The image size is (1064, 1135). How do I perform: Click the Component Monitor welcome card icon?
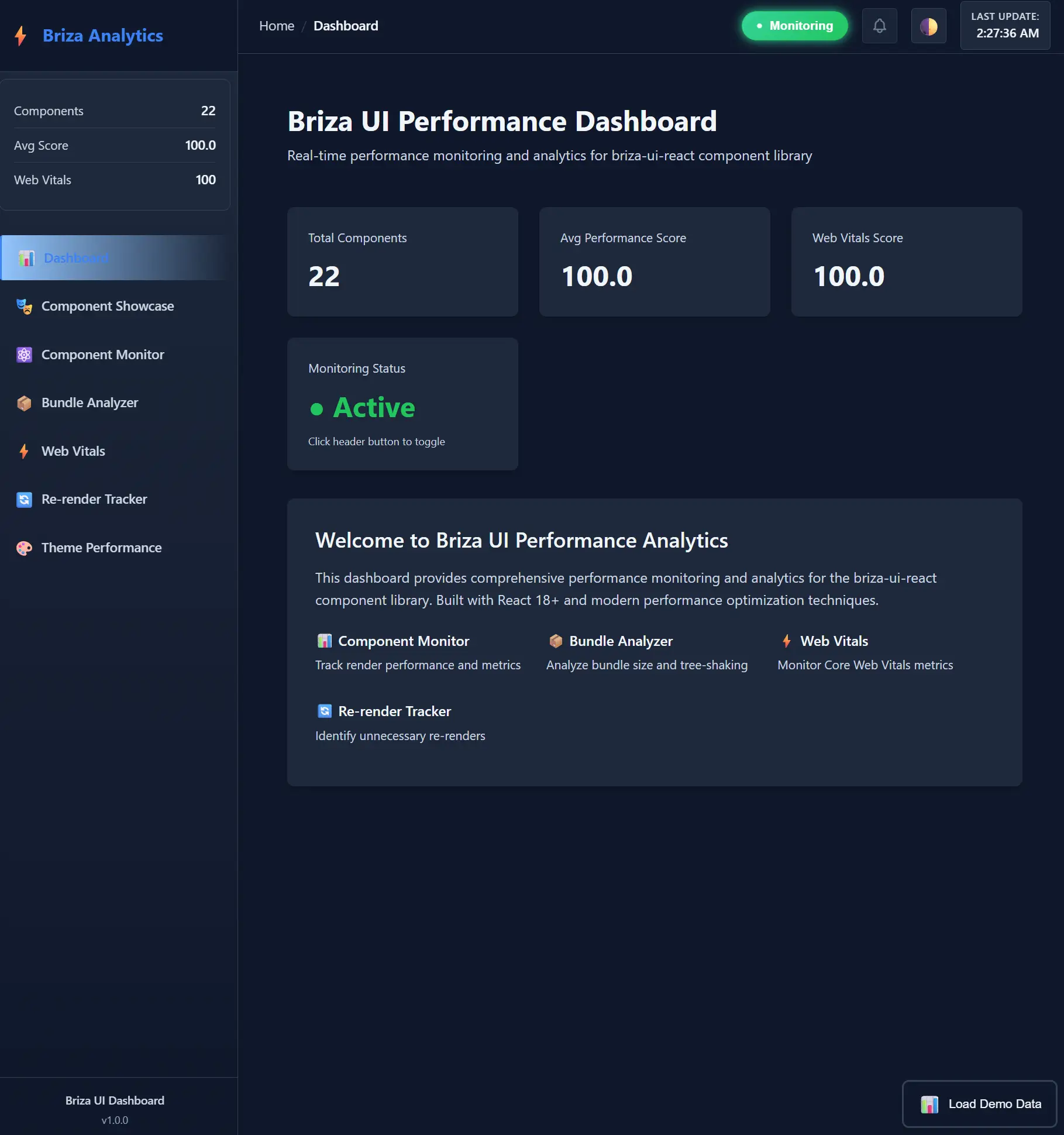[325, 641]
